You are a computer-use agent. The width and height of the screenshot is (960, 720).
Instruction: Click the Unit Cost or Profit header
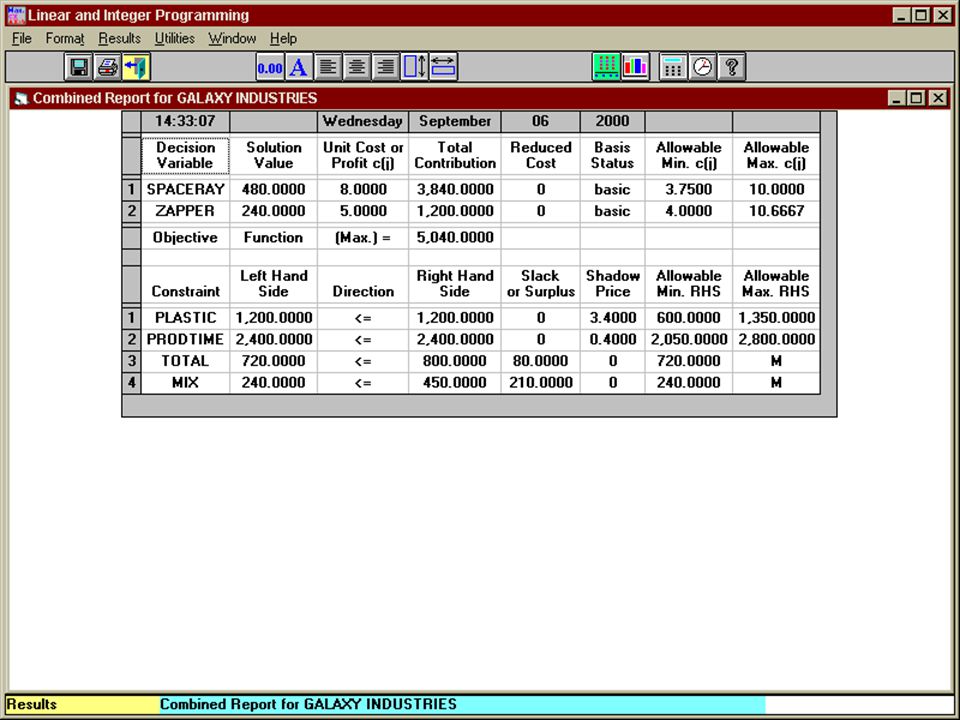(x=363, y=156)
